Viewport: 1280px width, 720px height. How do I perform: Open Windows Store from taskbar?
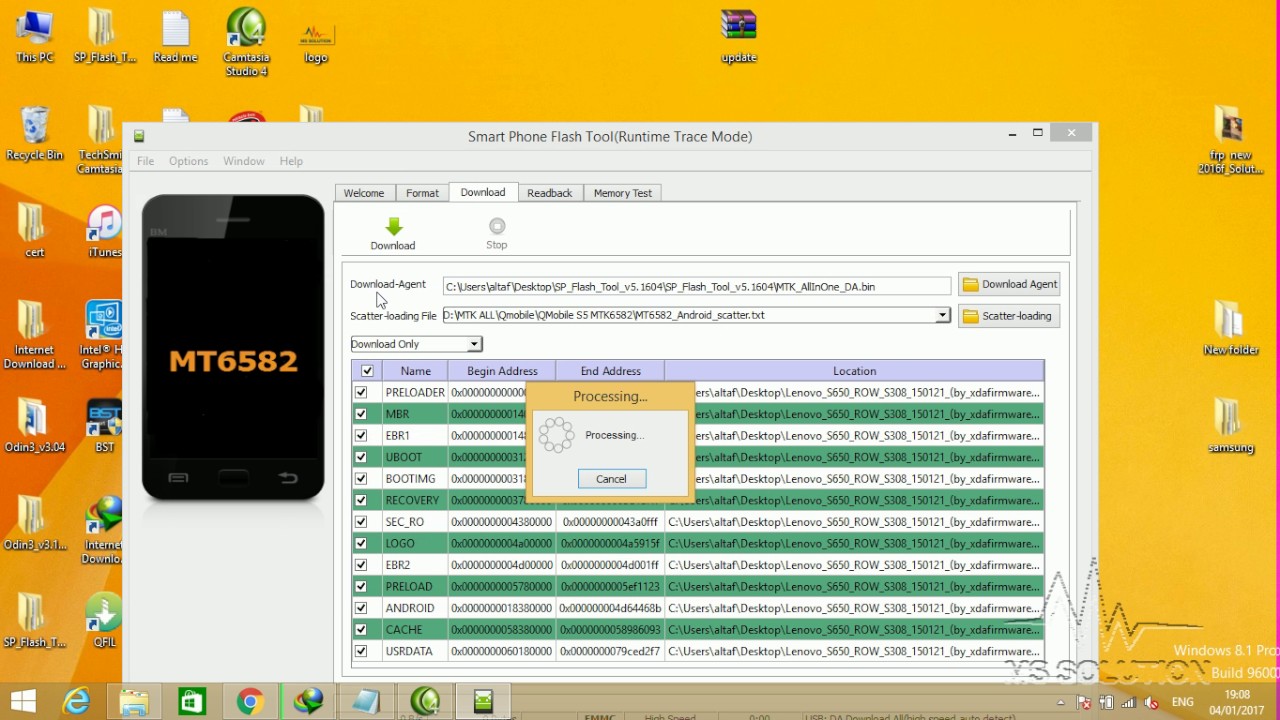click(x=192, y=702)
